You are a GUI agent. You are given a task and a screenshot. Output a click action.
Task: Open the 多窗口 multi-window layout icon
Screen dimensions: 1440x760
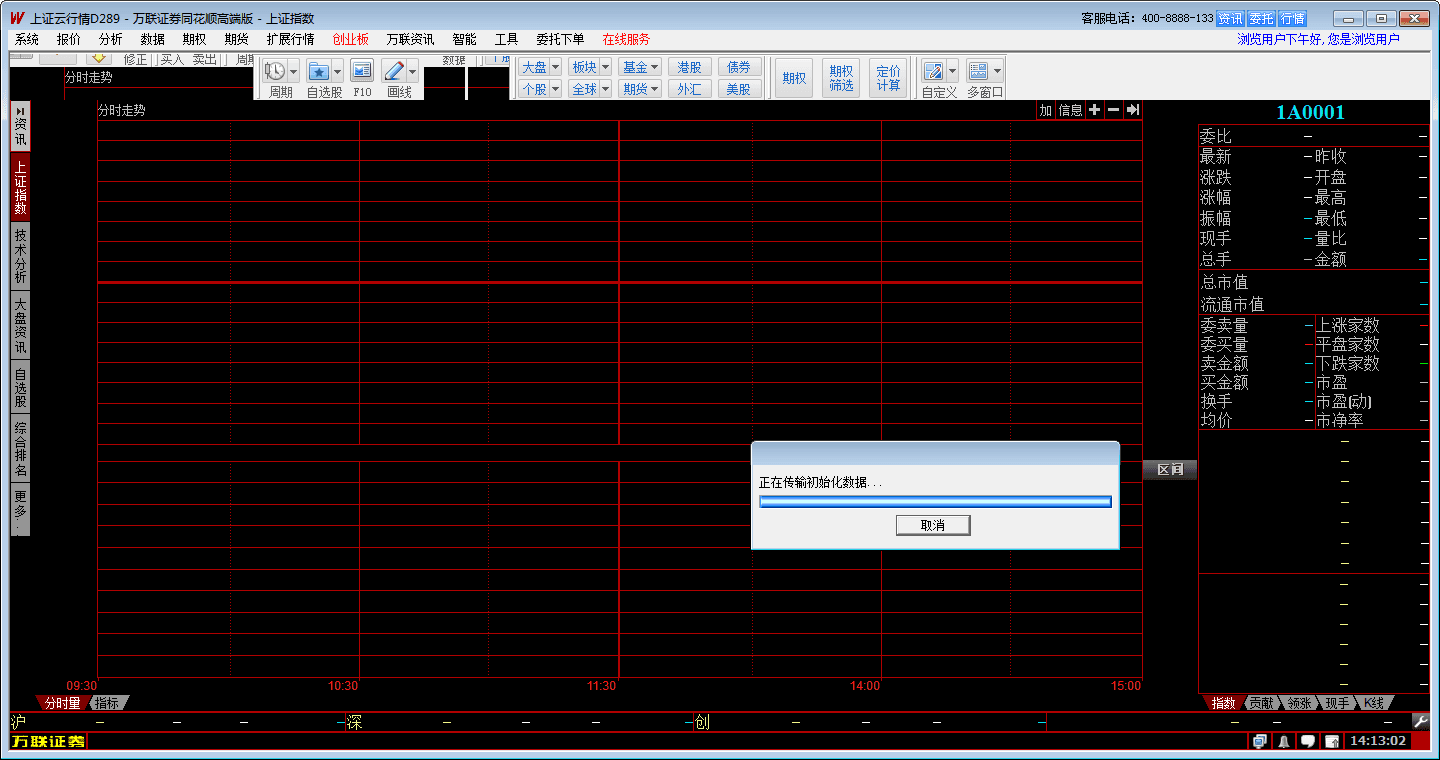tap(978, 71)
